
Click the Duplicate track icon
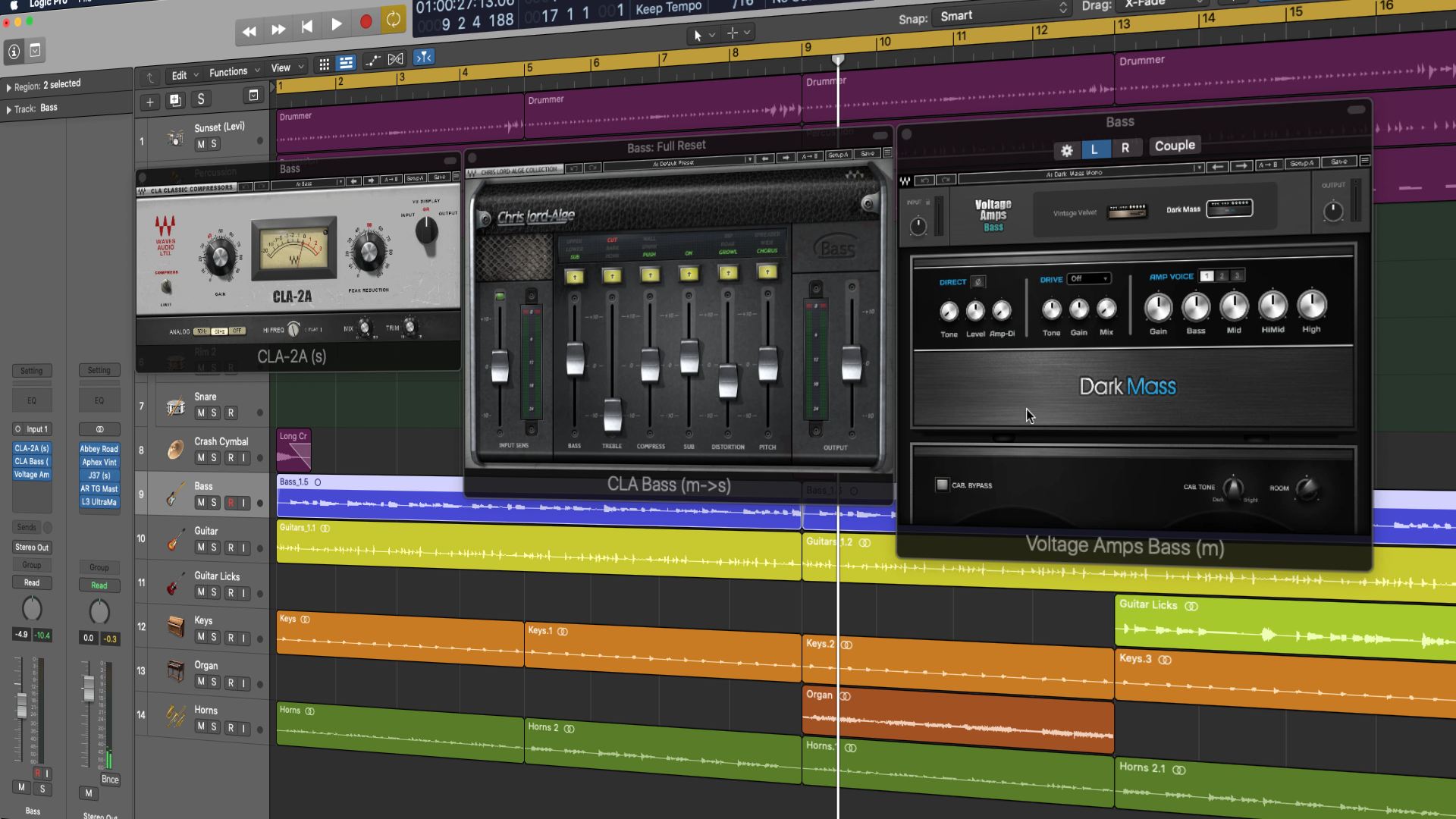pyautogui.click(x=175, y=100)
